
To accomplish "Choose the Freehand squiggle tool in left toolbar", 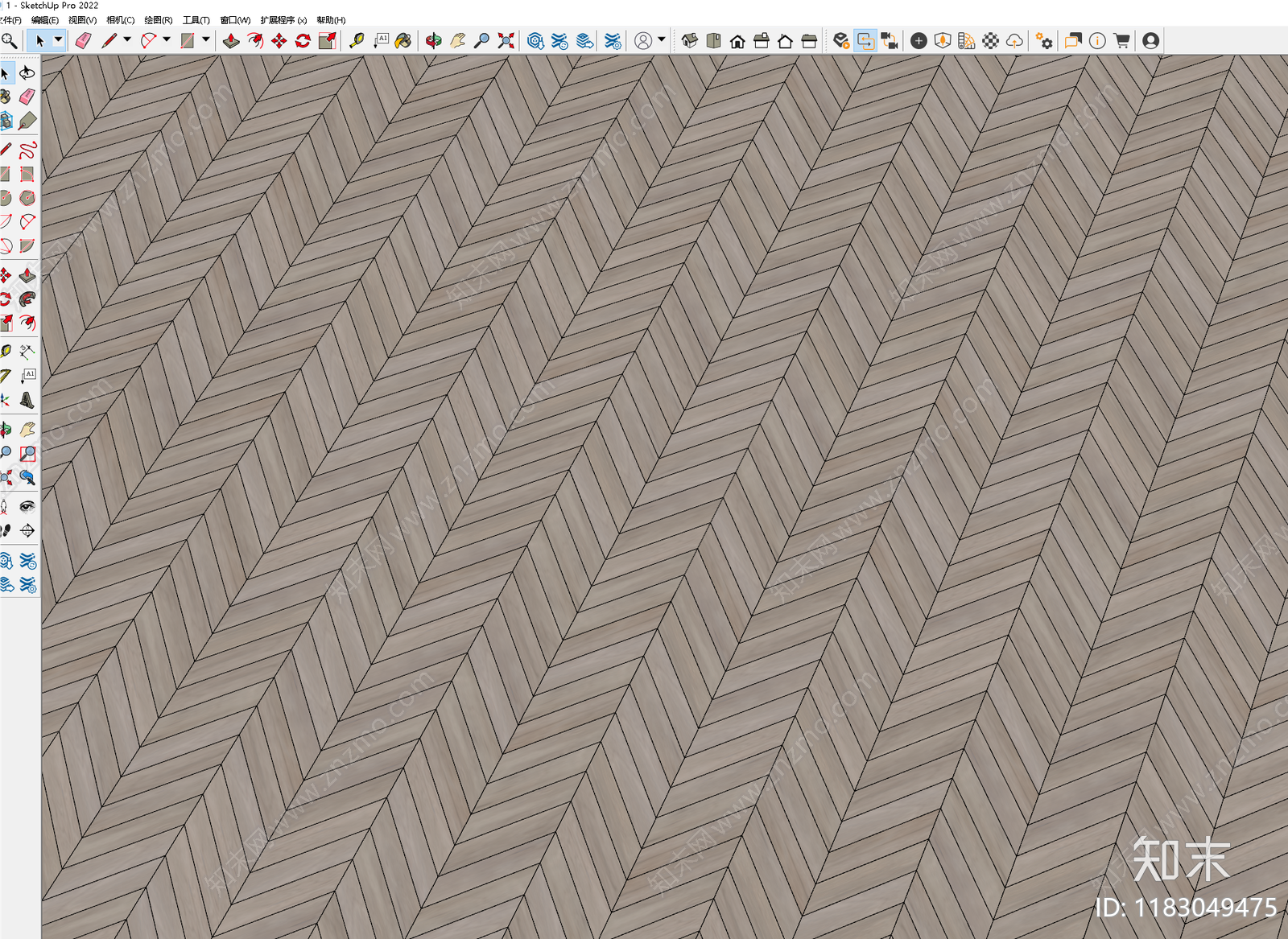I will point(27,150).
